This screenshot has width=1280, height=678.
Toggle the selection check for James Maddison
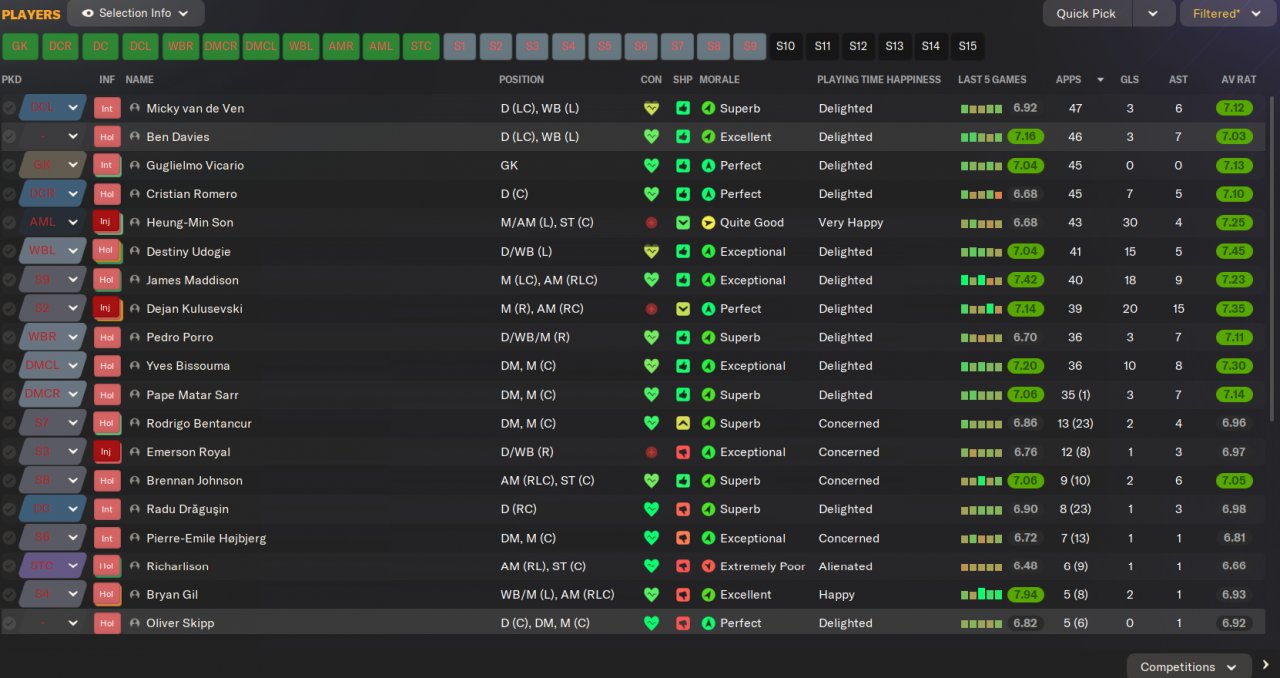[x=9, y=280]
